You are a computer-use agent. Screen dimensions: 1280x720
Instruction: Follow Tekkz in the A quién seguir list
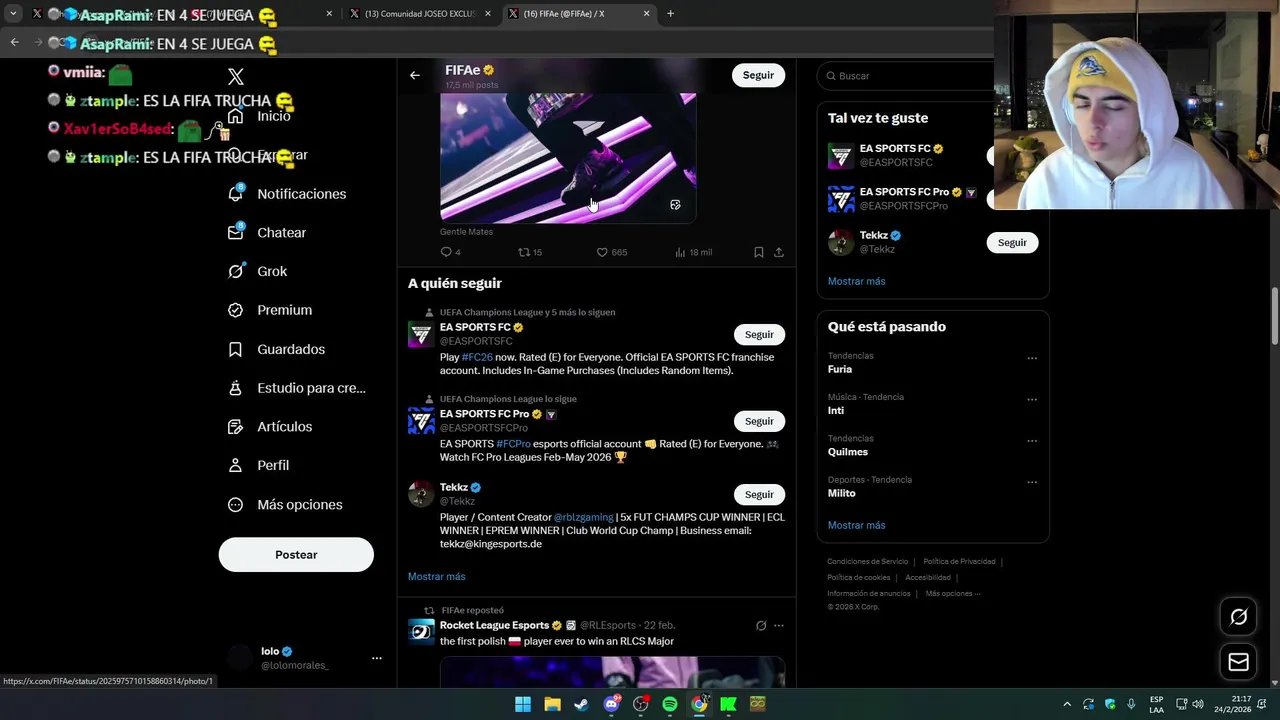pyautogui.click(x=759, y=494)
